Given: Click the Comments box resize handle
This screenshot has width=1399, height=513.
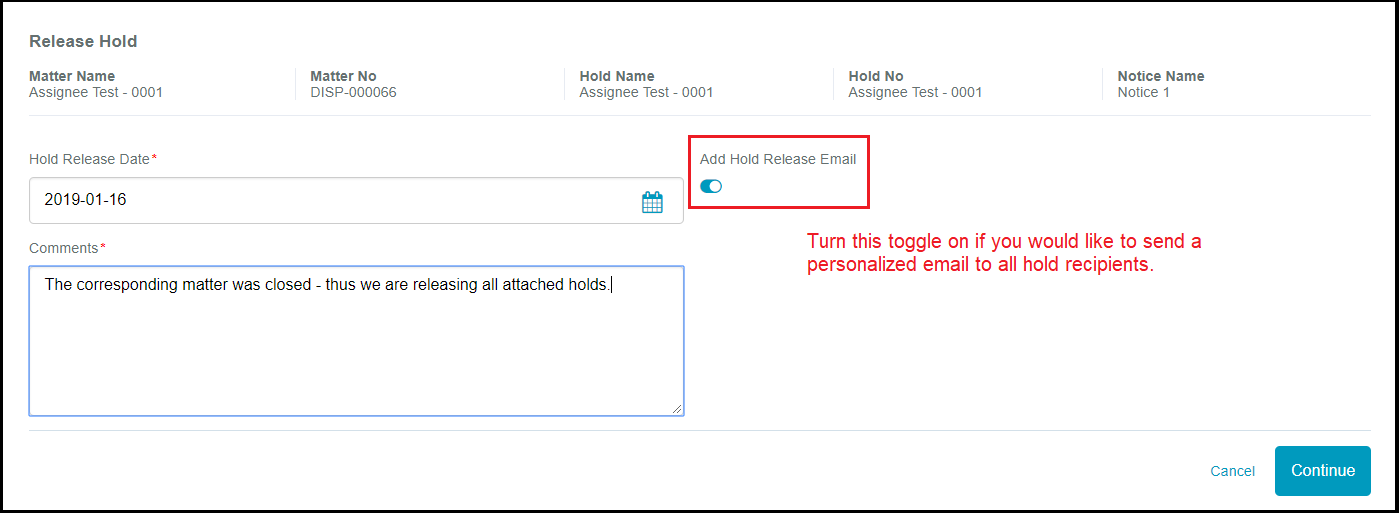Looking at the screenshot, I should (x=677, y=408).
